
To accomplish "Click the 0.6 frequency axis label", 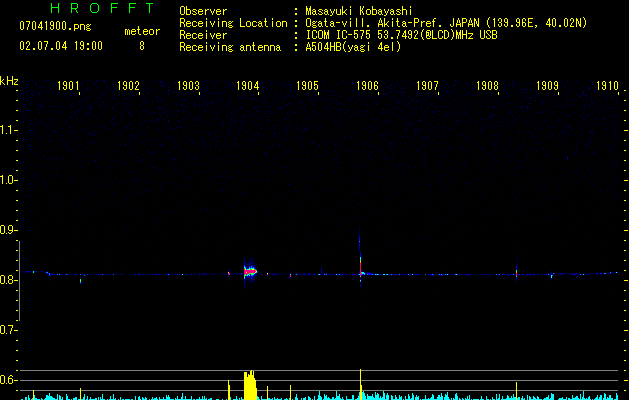I will (8, 380).
